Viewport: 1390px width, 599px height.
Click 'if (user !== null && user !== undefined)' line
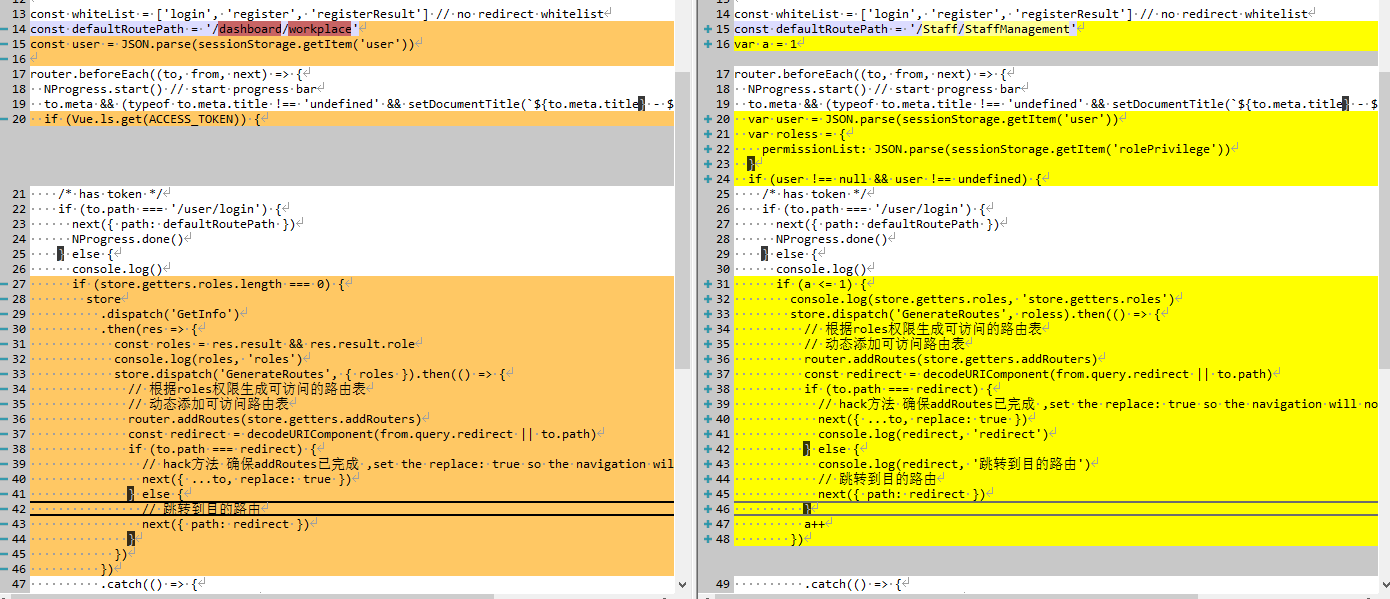pos(894,179)
